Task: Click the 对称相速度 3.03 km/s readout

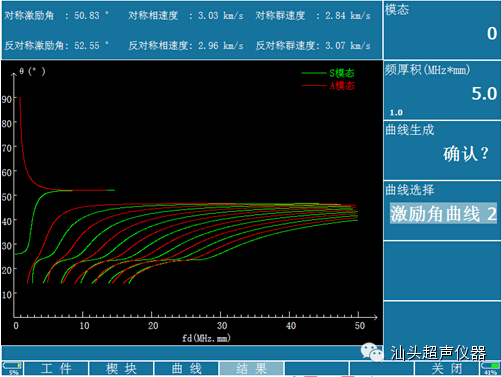Action: pyautogui.click(x=186, y=15)
